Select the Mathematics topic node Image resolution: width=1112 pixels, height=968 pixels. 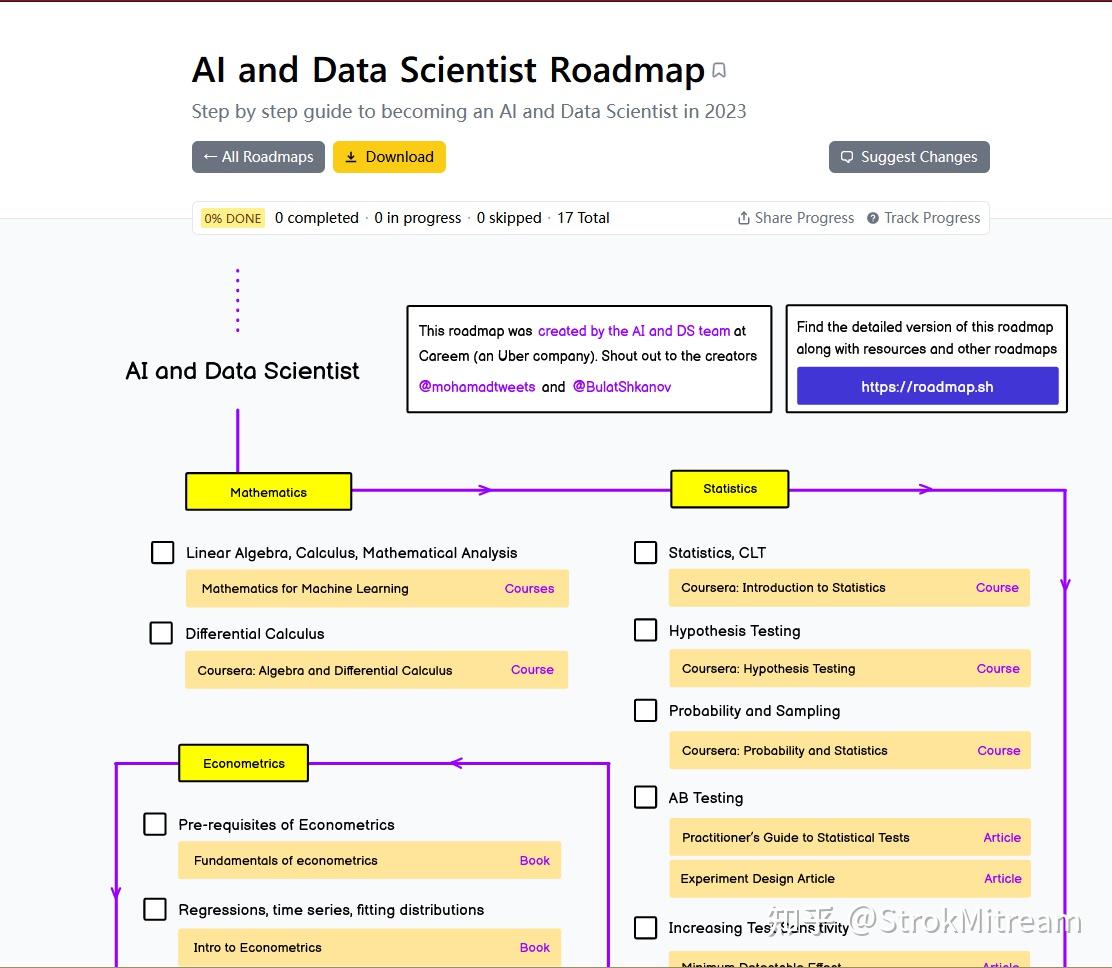pyautogui.click(x=268, y=492)
